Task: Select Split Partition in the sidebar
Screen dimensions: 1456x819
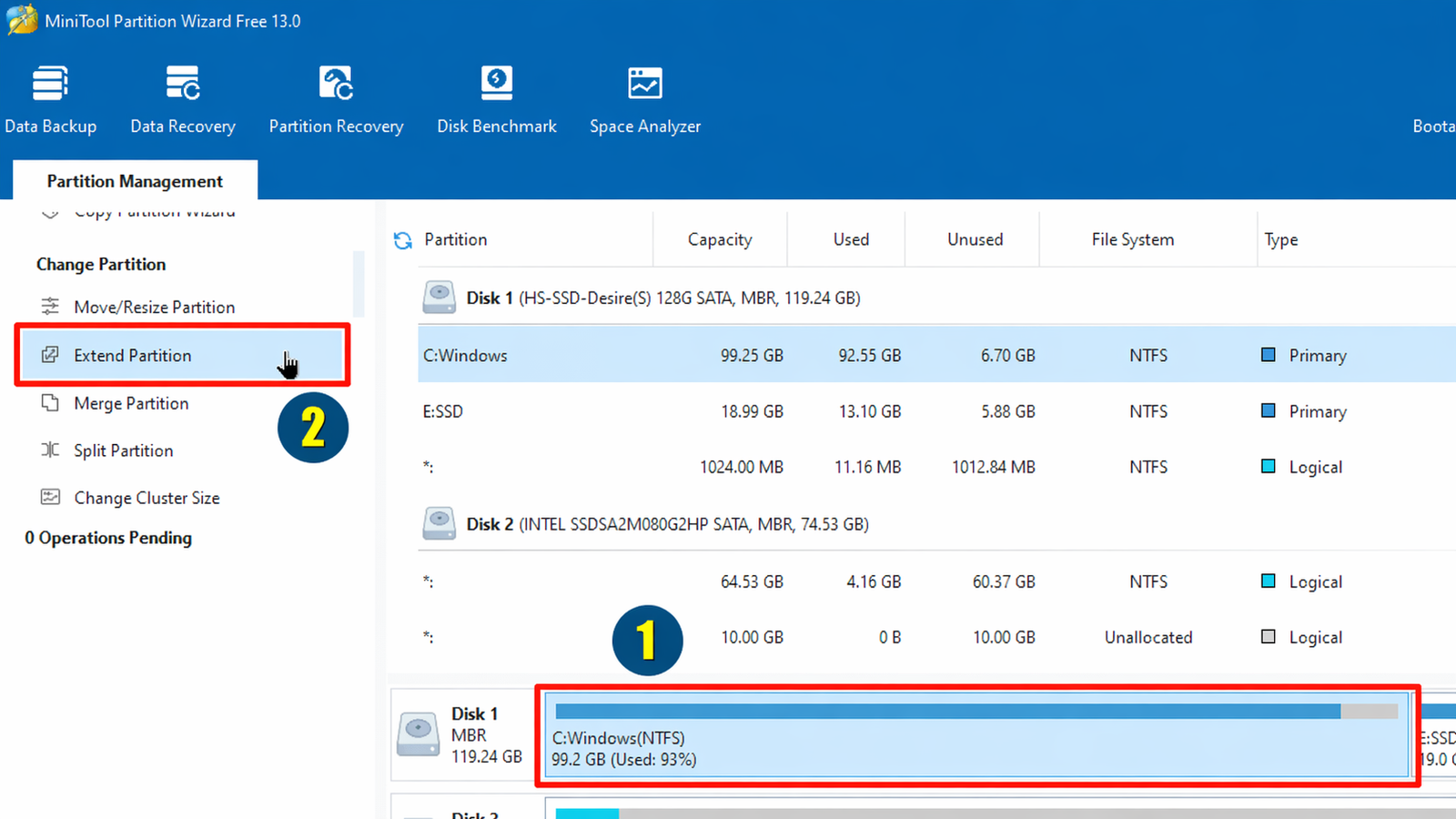Action: (x=124, y=450)
